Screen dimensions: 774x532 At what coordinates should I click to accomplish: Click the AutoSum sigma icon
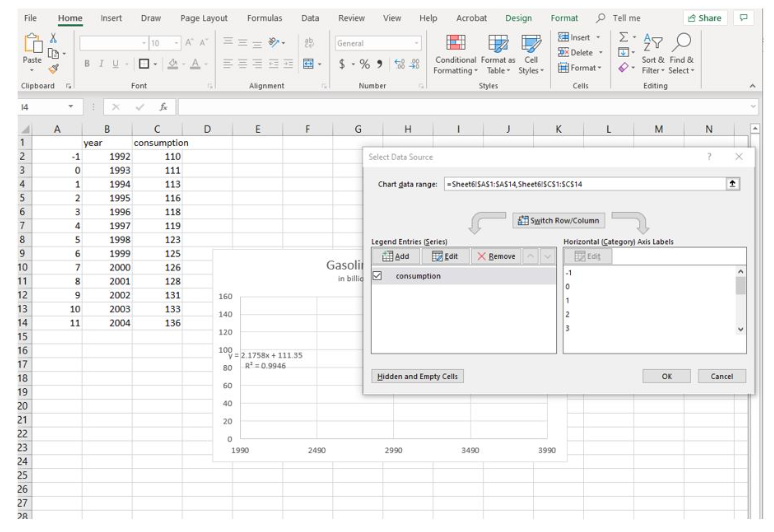tap(623, 37)
